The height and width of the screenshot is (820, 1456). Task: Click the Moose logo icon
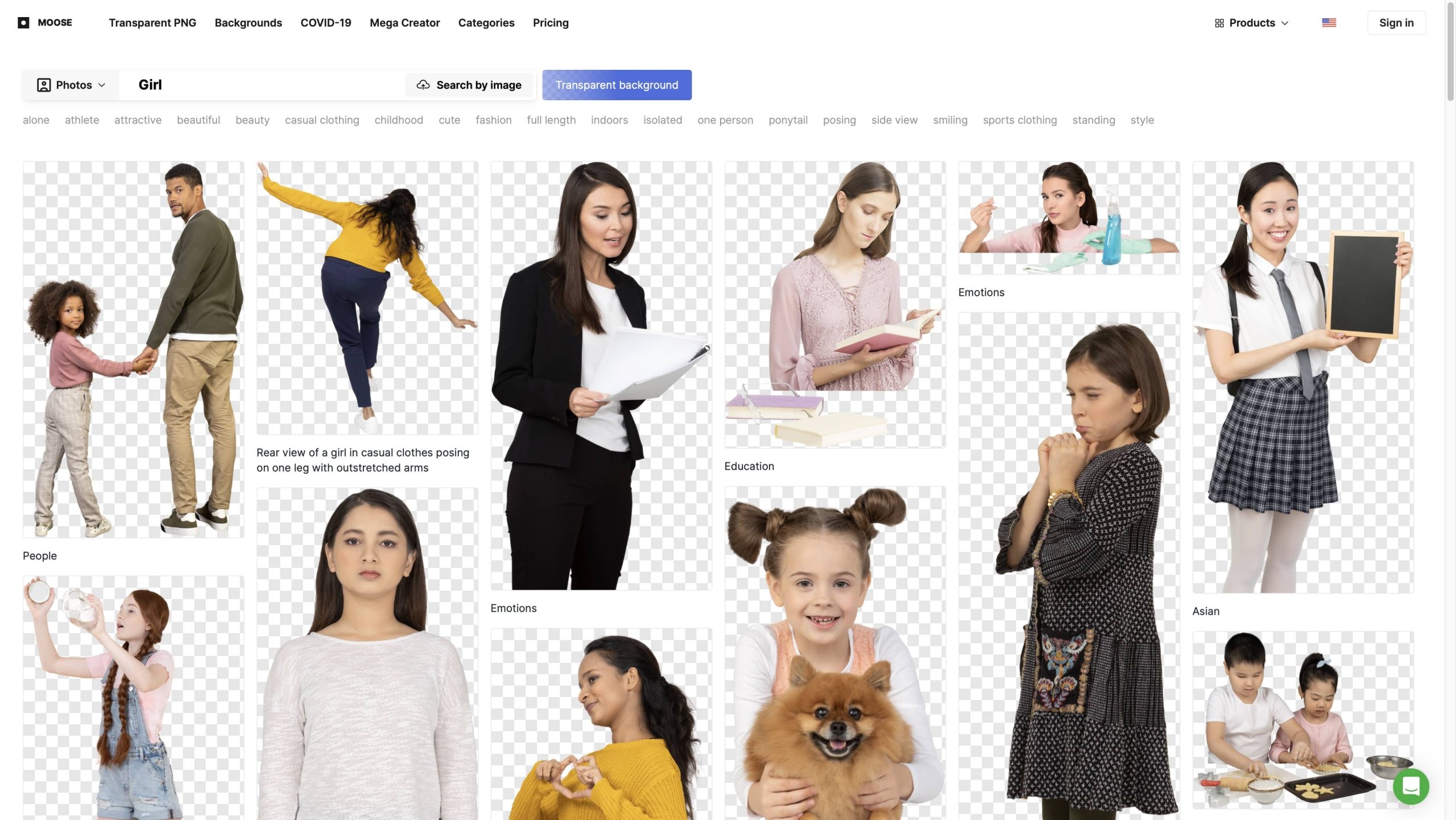(23, 23)
